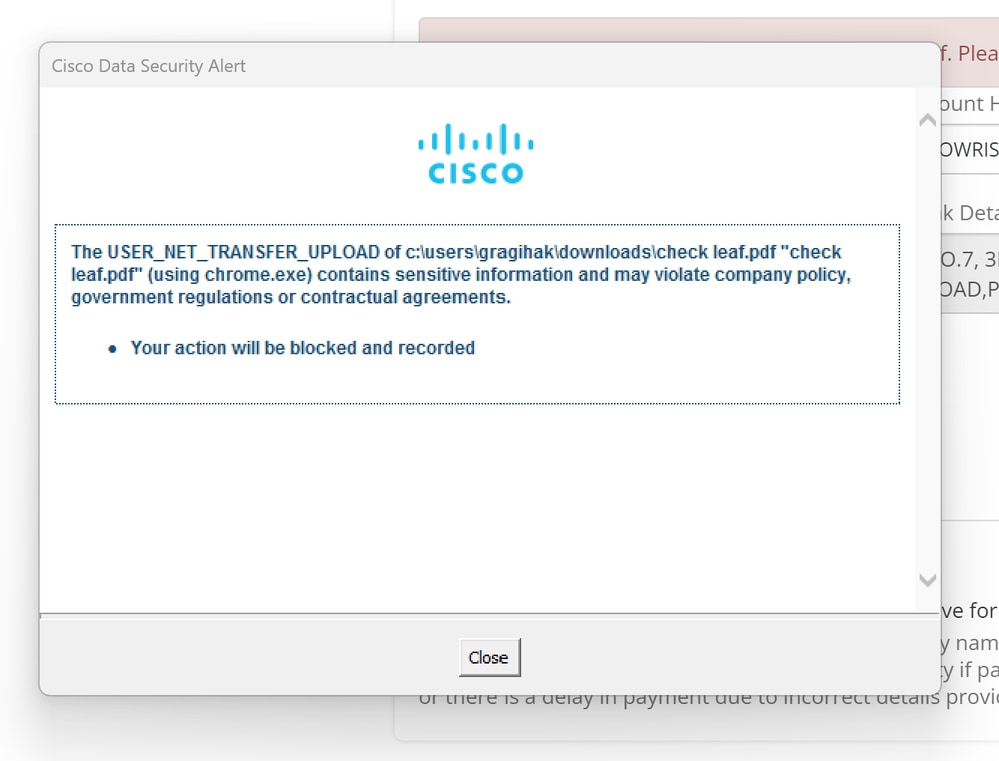Click the scroll up arrow in the dialog
This screenshot has width=999, height=761.
click(928, 120)
